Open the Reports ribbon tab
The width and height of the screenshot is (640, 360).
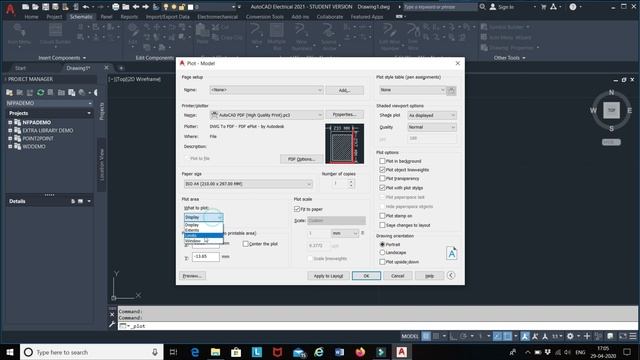[129, 17]
